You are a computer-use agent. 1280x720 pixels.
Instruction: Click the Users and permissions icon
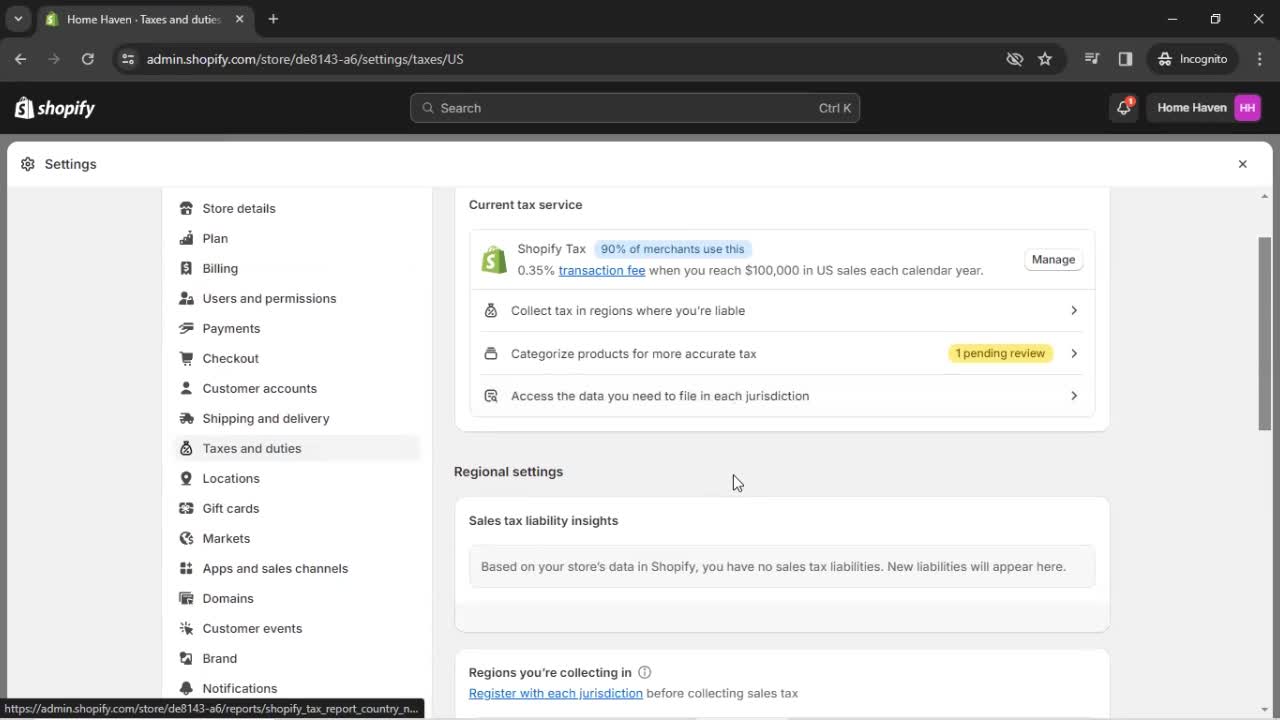click(x=186, y=298)
